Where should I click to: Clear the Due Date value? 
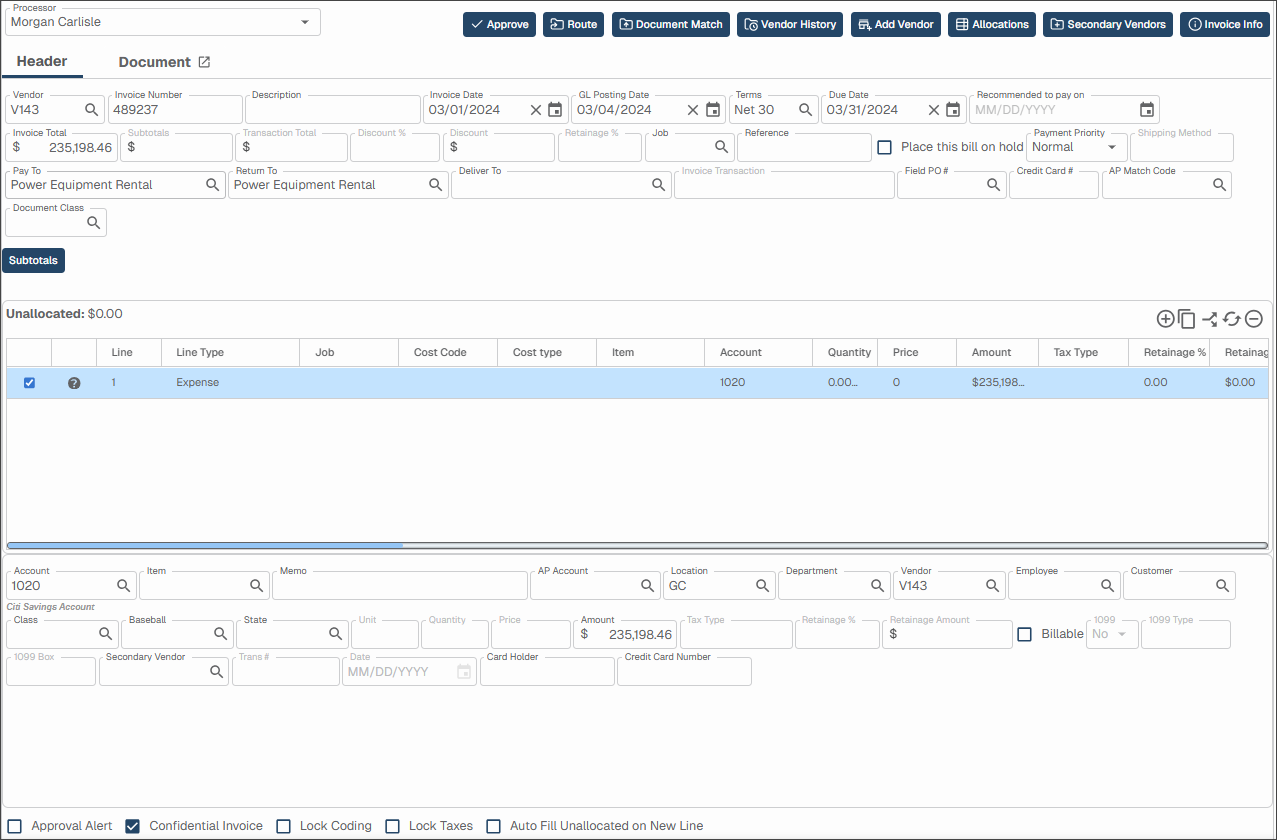(934, 110)
